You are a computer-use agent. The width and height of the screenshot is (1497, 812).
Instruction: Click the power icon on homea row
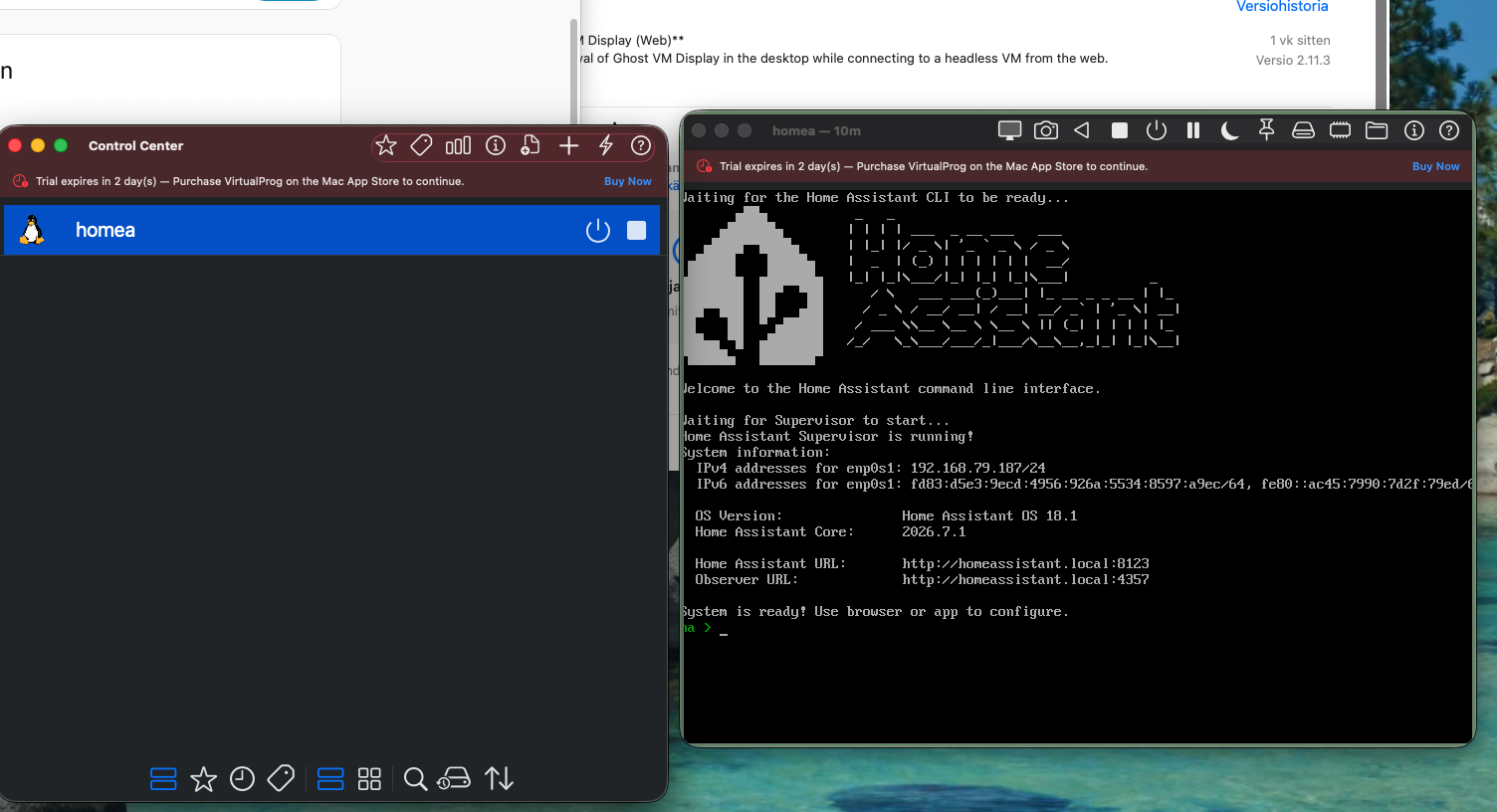coord(598,231)
